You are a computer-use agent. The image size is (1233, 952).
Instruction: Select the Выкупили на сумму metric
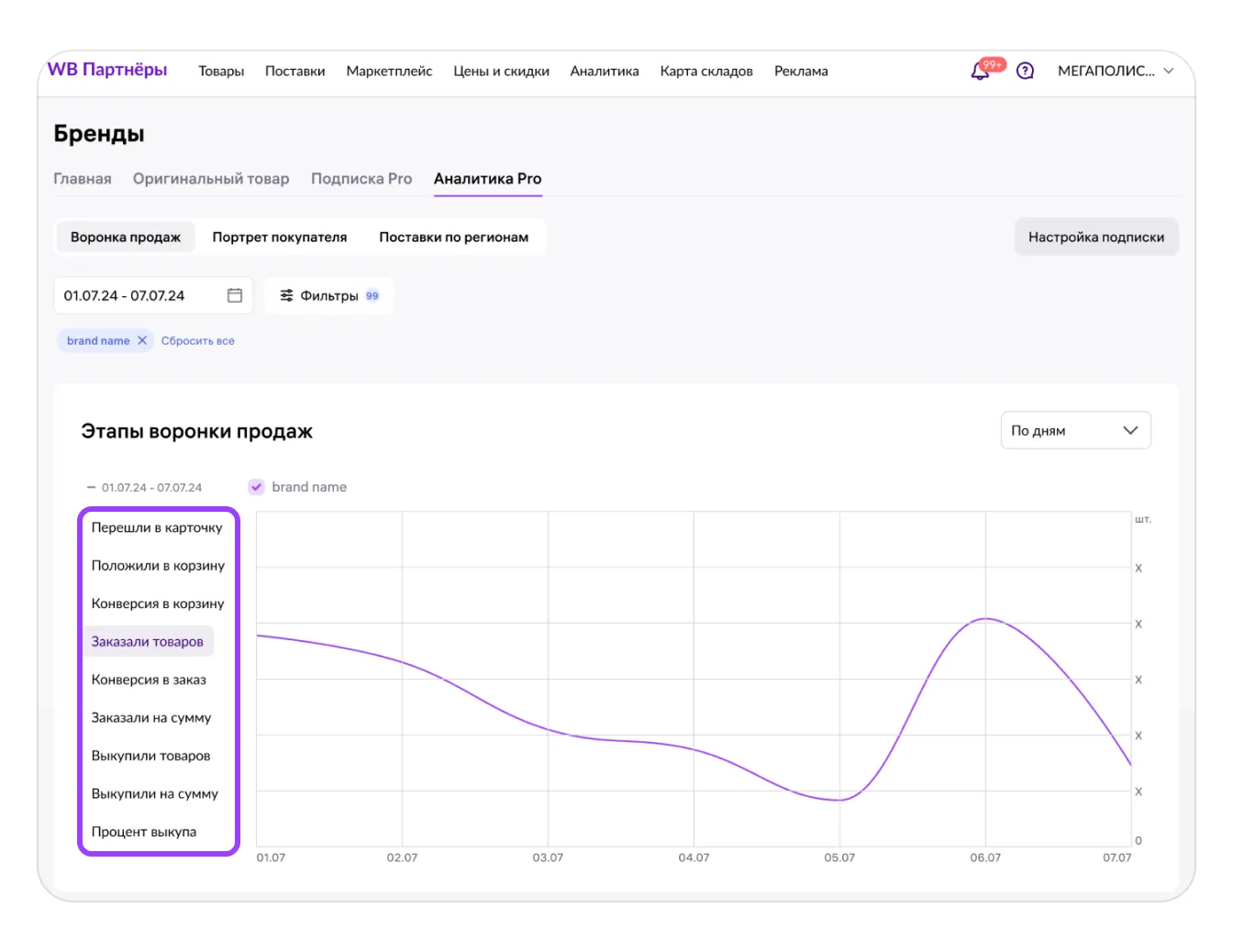click(155, 794)
